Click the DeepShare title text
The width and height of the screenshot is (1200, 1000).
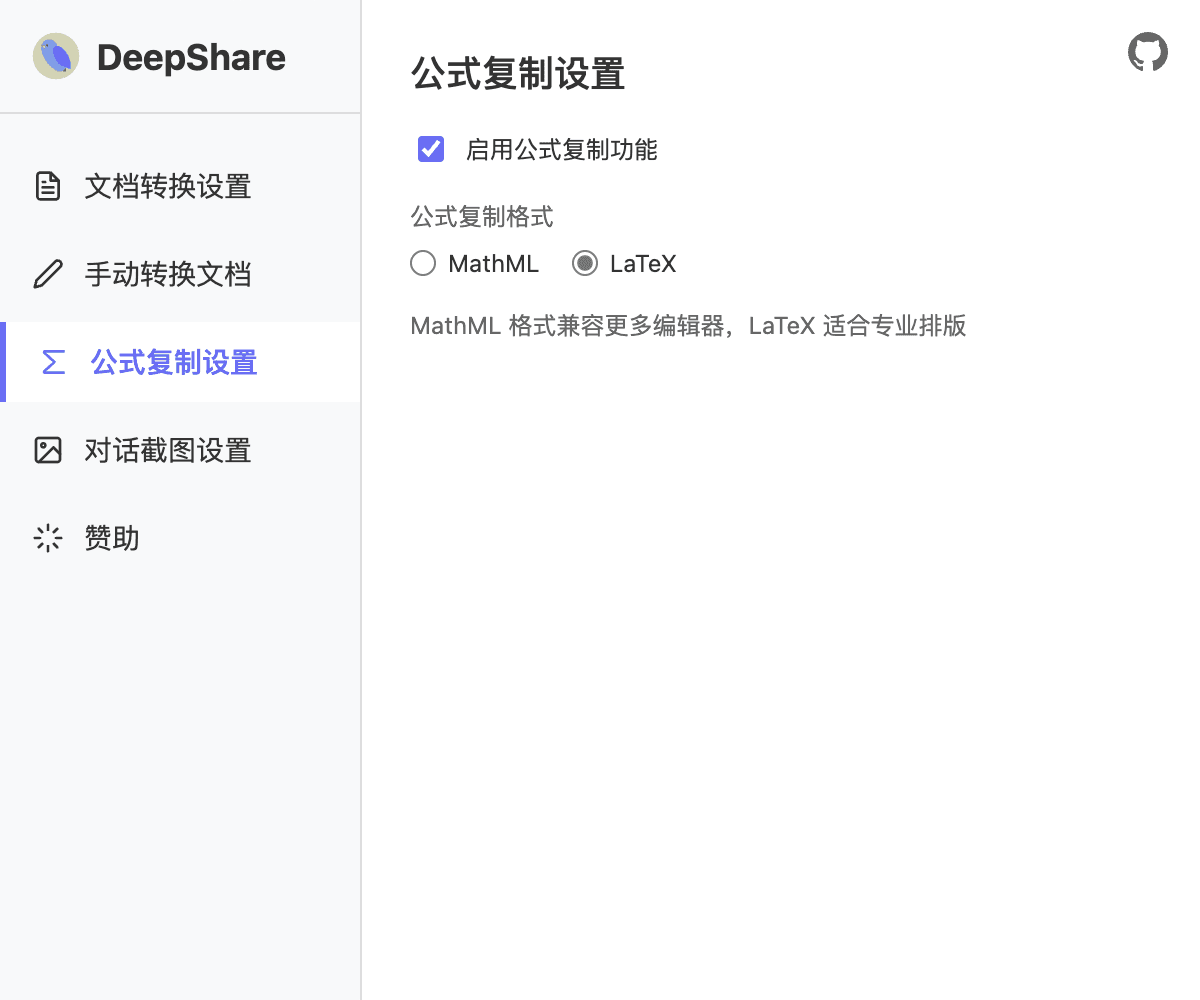click(x=190, y=56)
